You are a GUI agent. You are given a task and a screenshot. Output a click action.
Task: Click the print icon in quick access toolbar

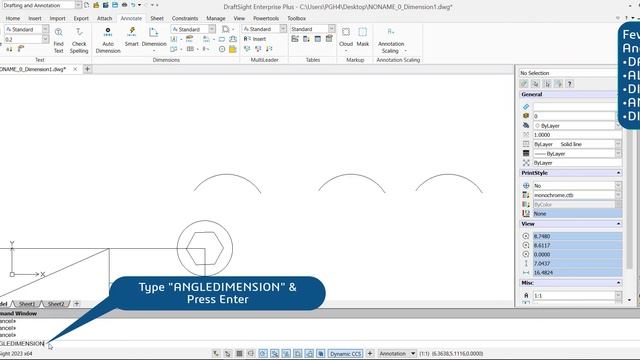click(x=124, y=5)
